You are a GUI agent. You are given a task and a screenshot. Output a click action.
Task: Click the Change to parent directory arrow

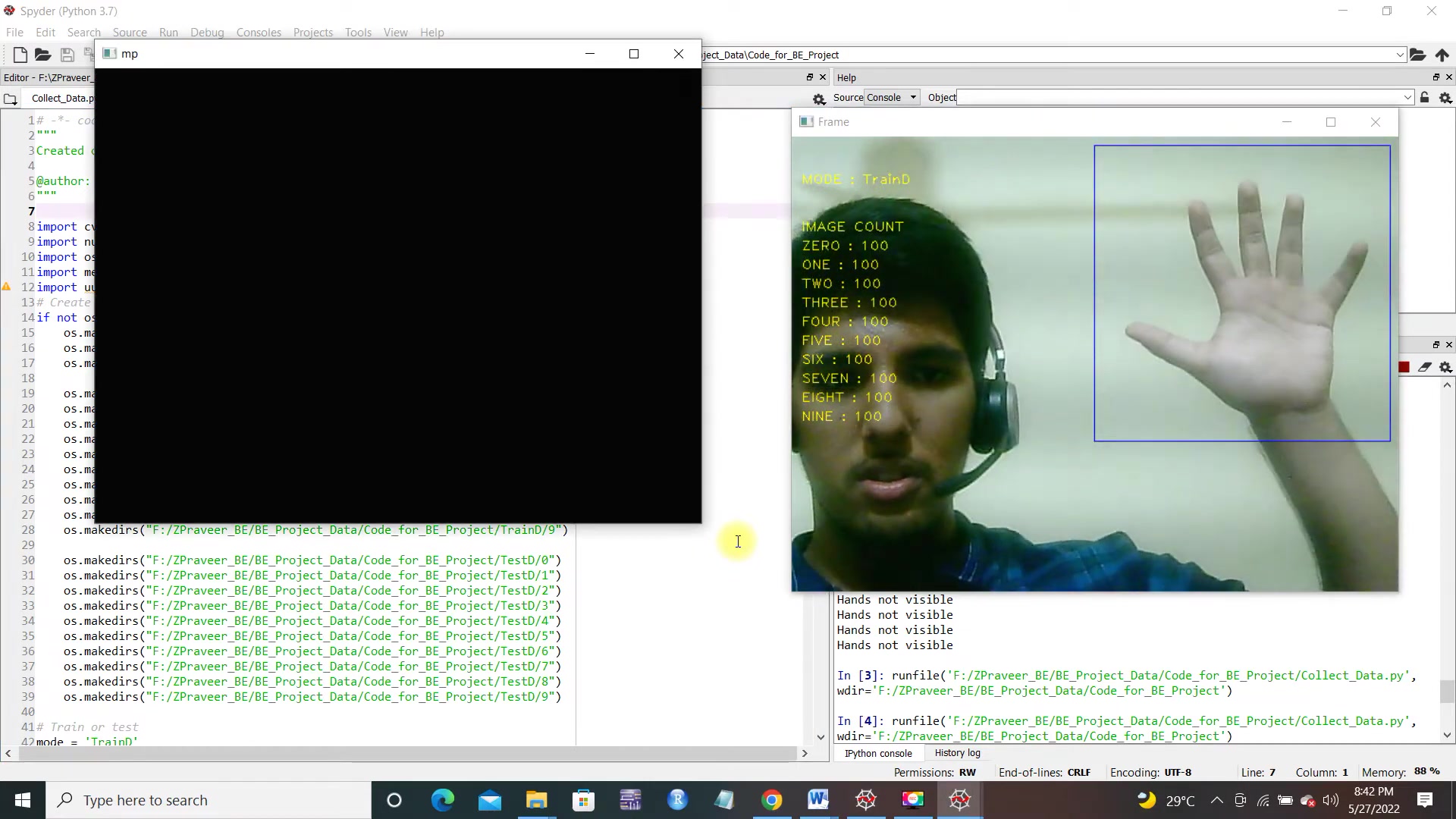tap(1442, 55)
